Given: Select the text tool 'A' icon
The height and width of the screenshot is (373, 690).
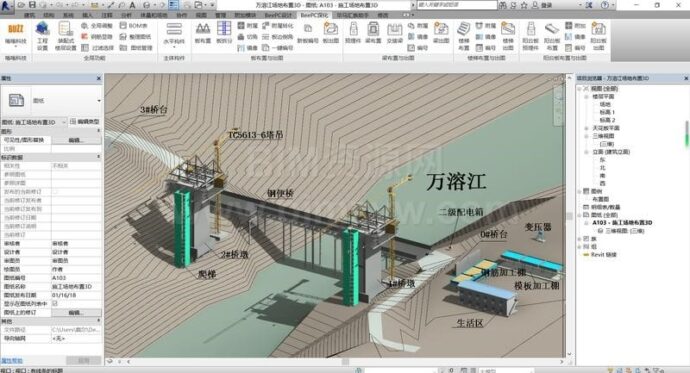Looking at the screenshot, I should tap(132, 5).
